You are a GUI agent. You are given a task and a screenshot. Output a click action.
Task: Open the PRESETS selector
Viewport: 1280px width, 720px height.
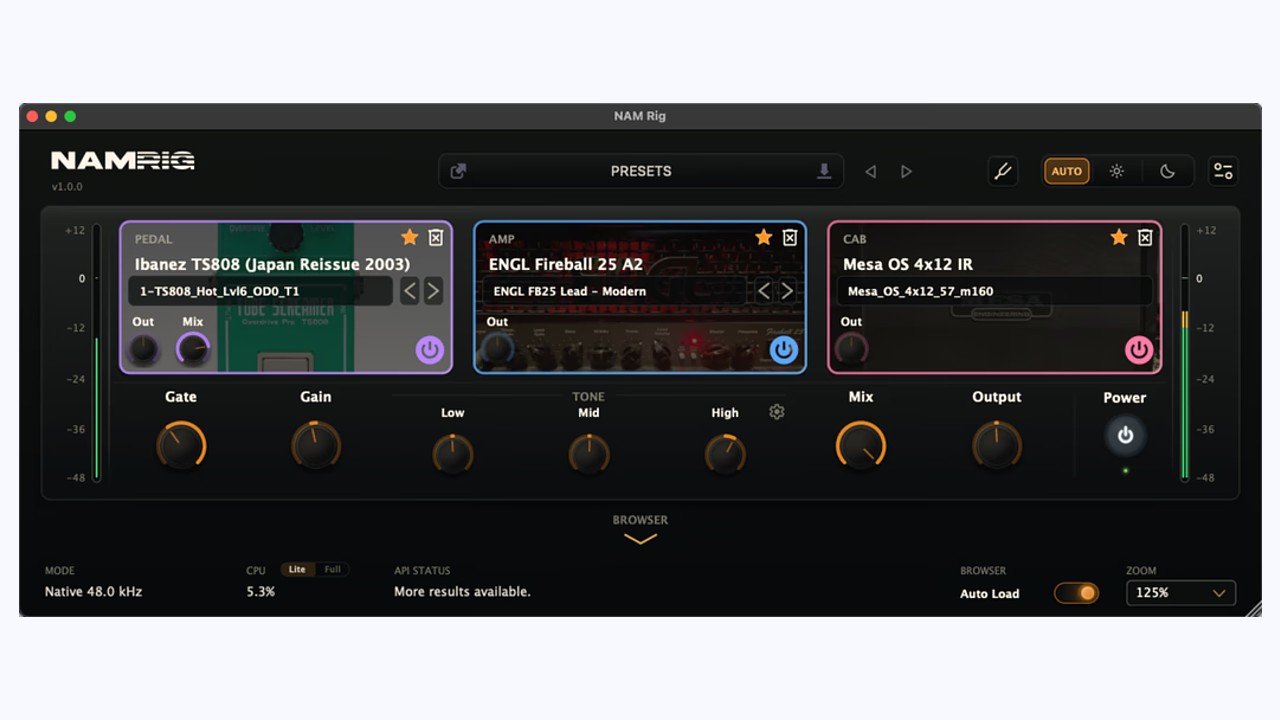pos(641,171)
